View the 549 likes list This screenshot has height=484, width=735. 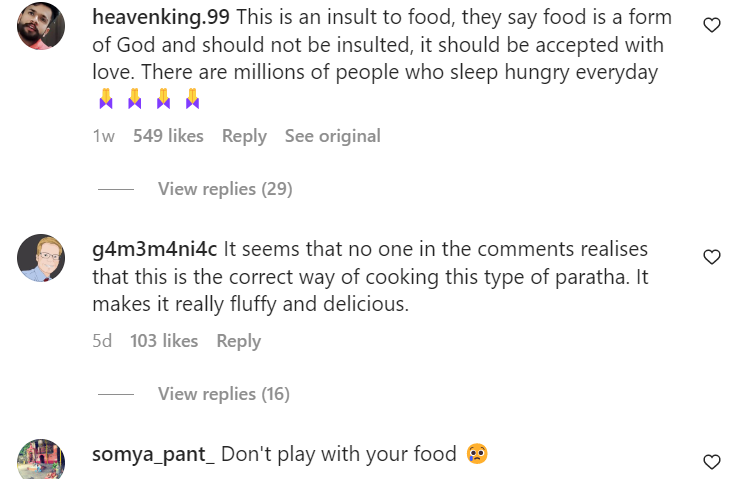click(x=168, y=136)
